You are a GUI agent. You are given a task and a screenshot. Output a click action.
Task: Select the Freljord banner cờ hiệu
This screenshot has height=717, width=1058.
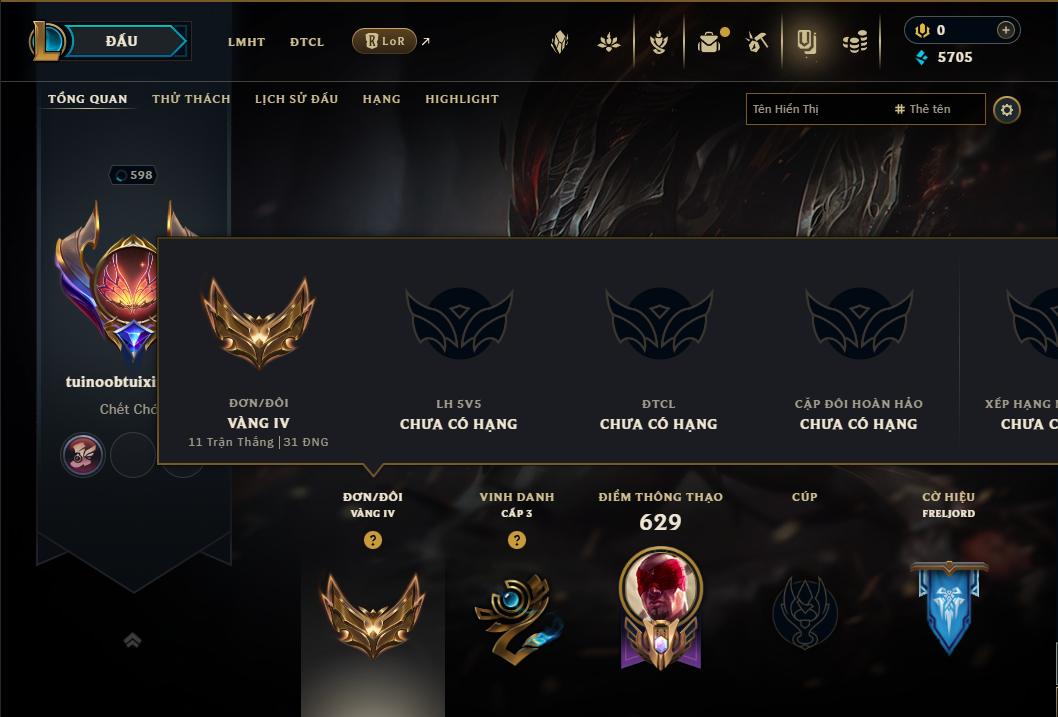949,606
